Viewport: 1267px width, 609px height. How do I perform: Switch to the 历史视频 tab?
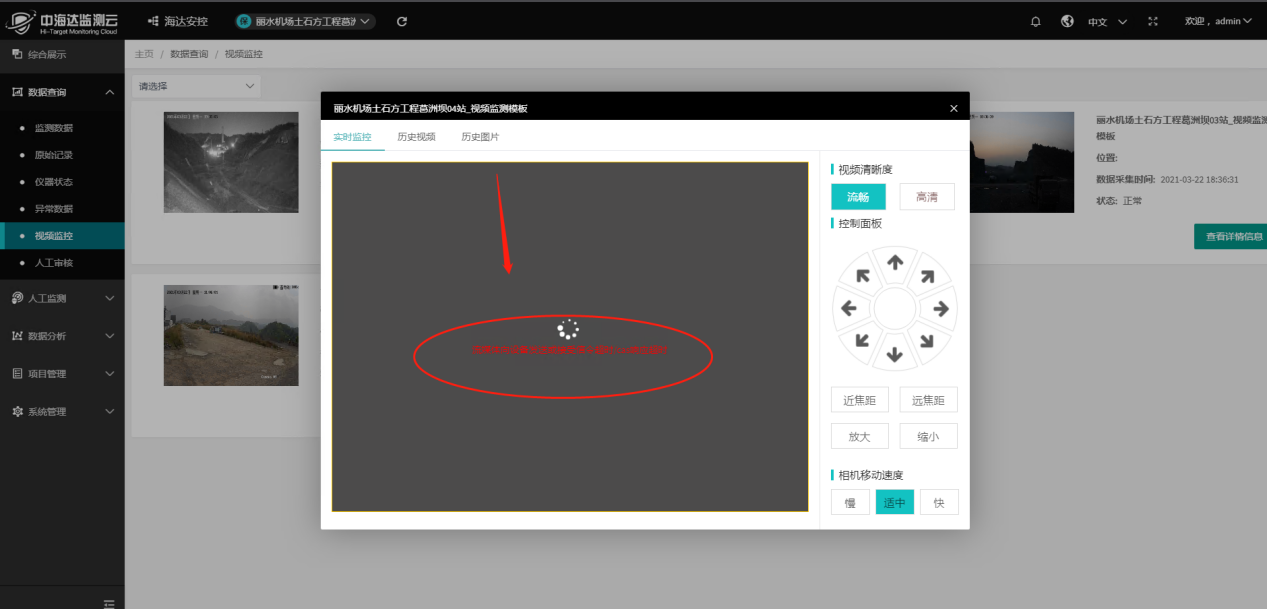pos(416,136)
